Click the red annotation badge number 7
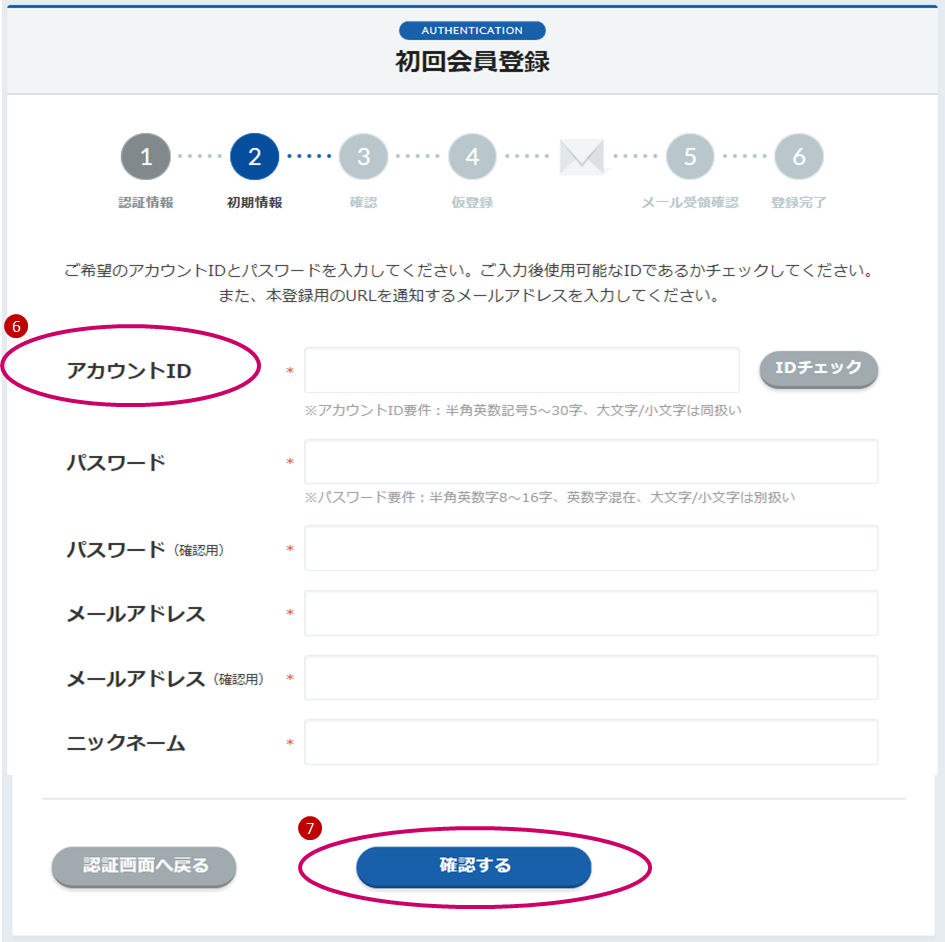 [x=310, y=828]
